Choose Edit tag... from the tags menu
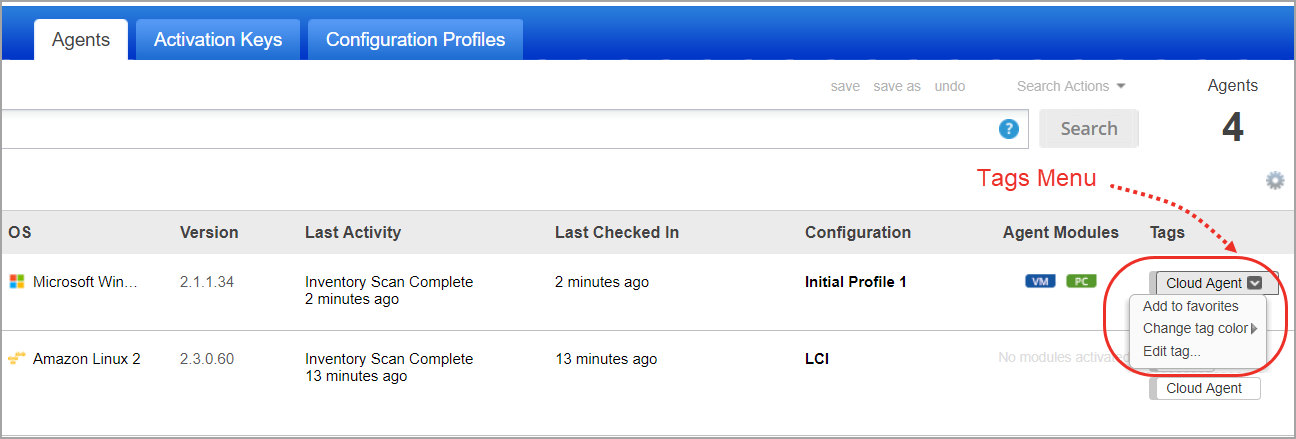This screenshot has width=1296, height=439. coord(1171,351)
